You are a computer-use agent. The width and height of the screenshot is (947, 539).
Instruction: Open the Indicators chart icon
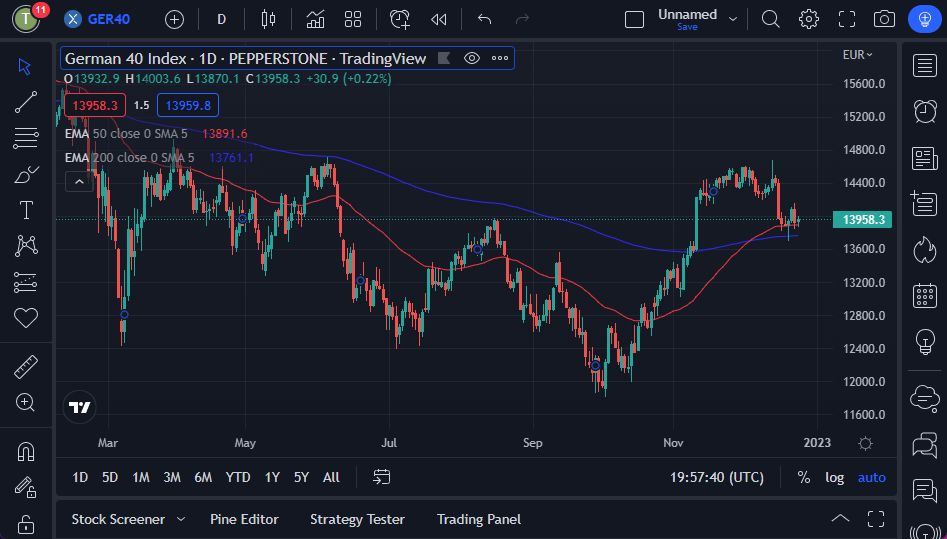pos(315,19)
